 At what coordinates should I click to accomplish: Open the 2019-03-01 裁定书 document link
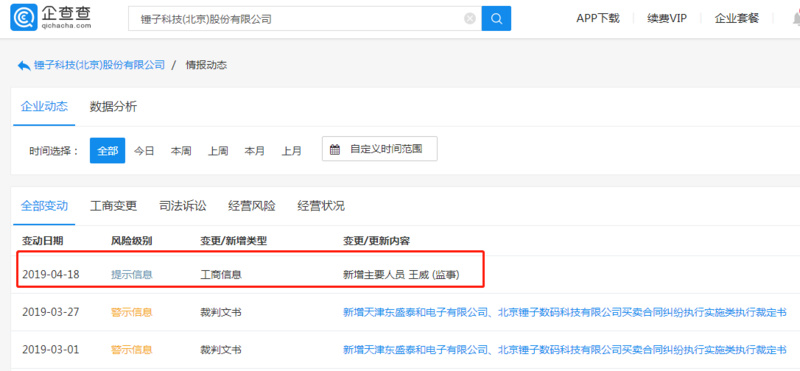(x=565, y=350)
